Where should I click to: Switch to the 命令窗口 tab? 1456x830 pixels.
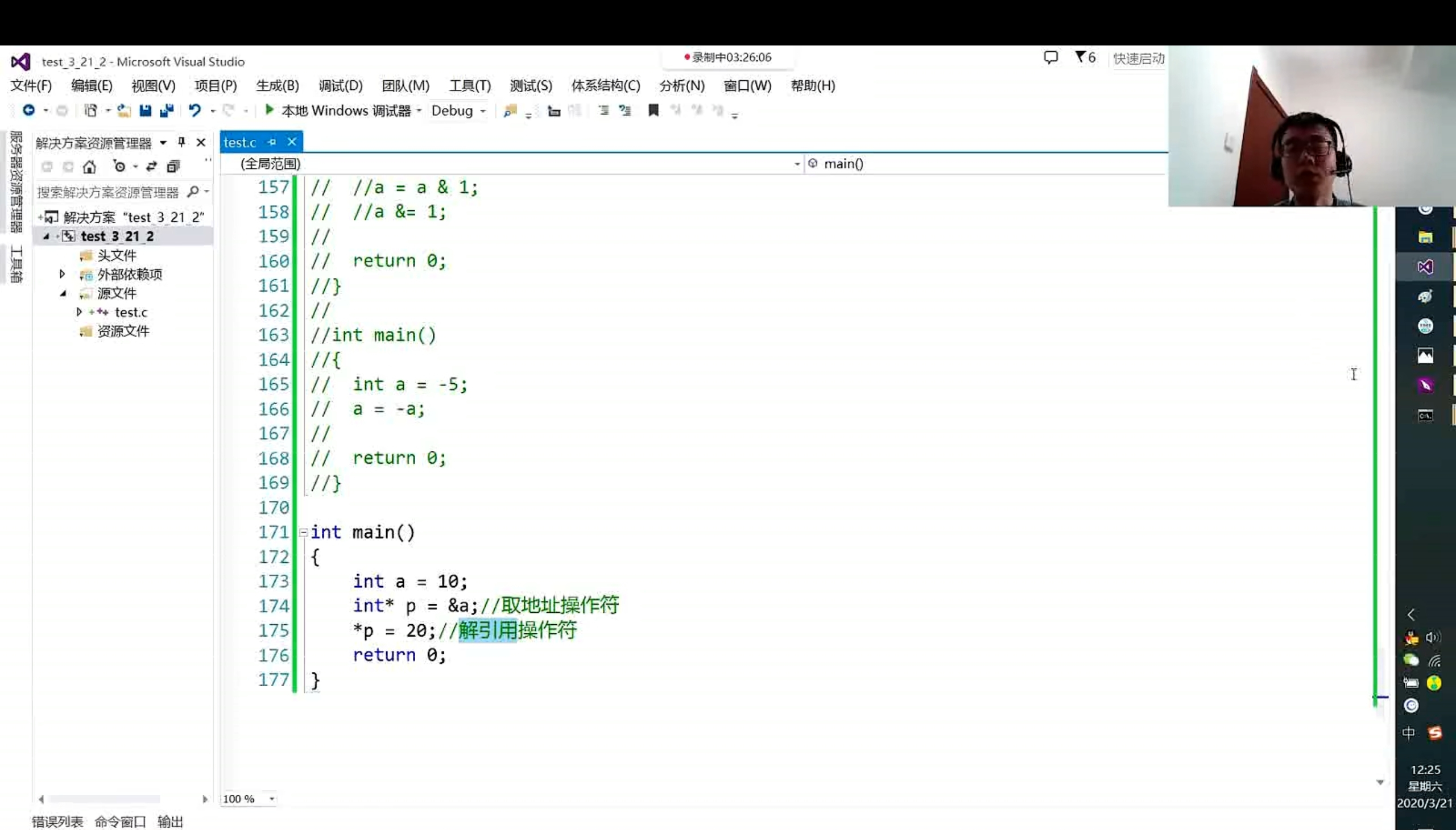[x=120, y=821]
